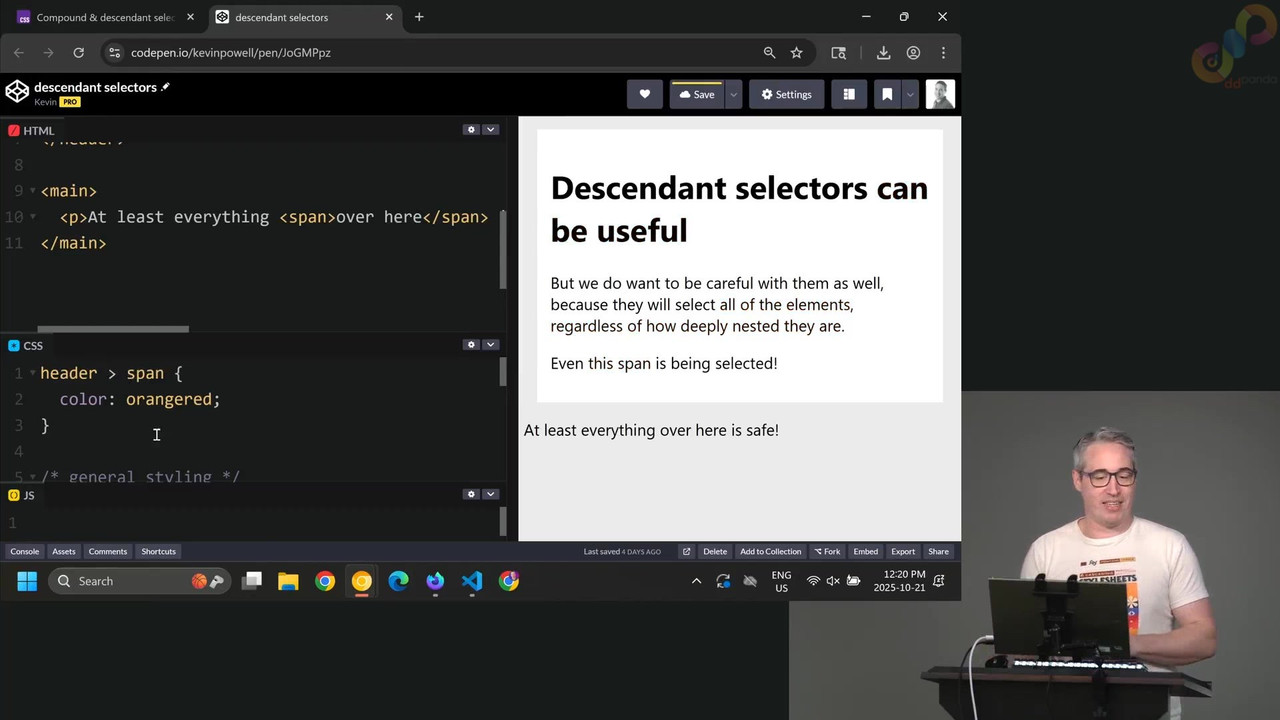
Task: Open a new browser tab
Action: (x=419, y=17)
